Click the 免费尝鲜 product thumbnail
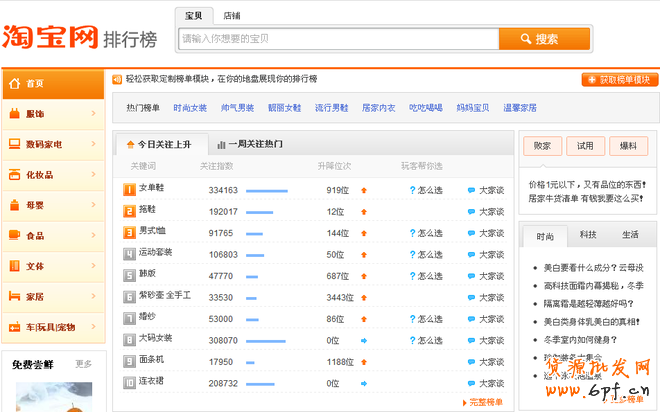 [x=54, y=397]
